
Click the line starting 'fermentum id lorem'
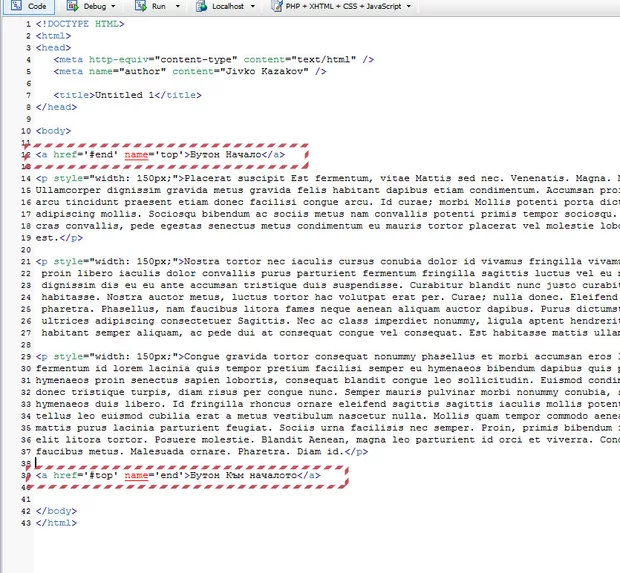tap(328, 369)
